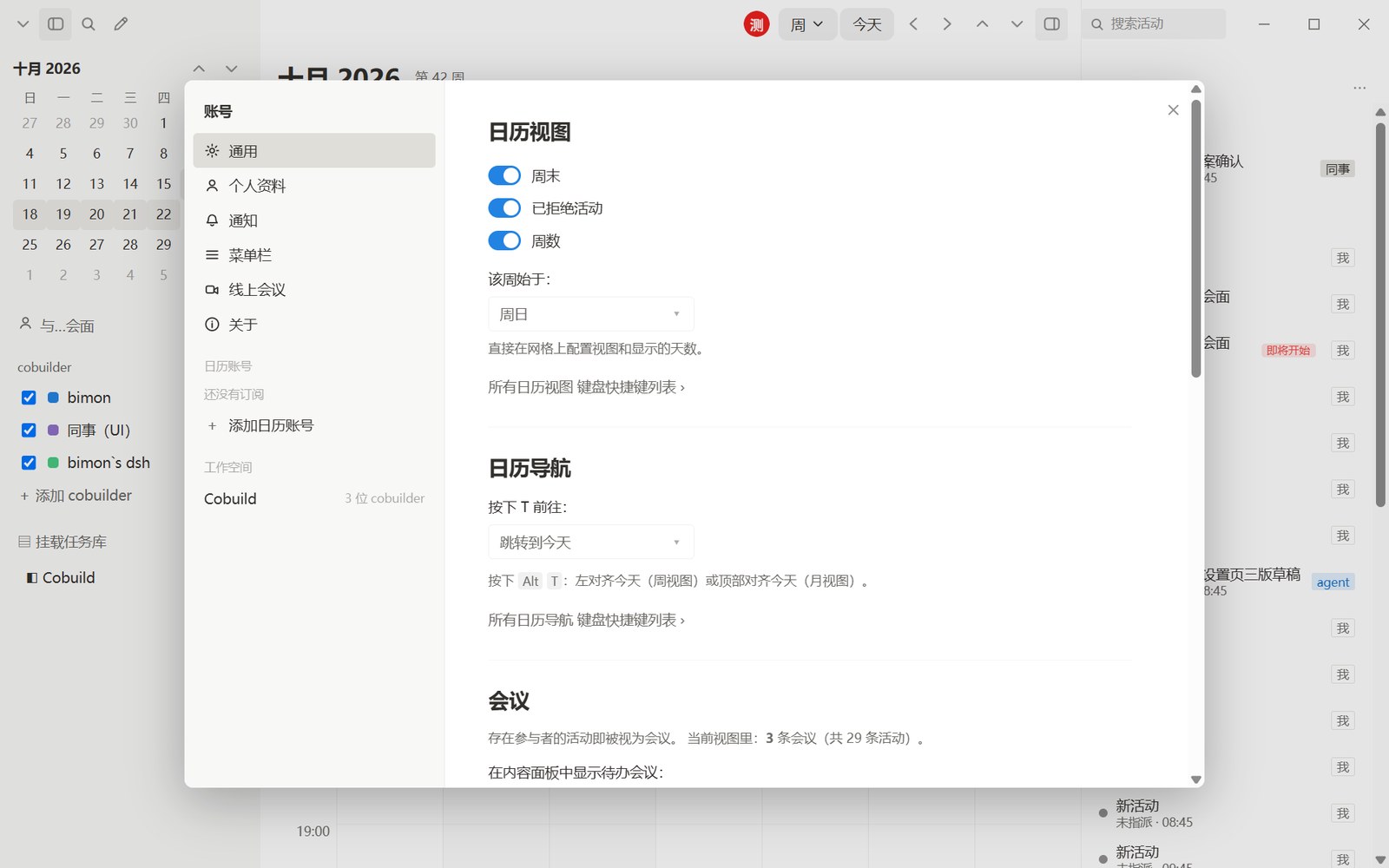Open 与...会面 in sidebar
The height and width of the screenshot is (868, 1389).
pos(57,325)
